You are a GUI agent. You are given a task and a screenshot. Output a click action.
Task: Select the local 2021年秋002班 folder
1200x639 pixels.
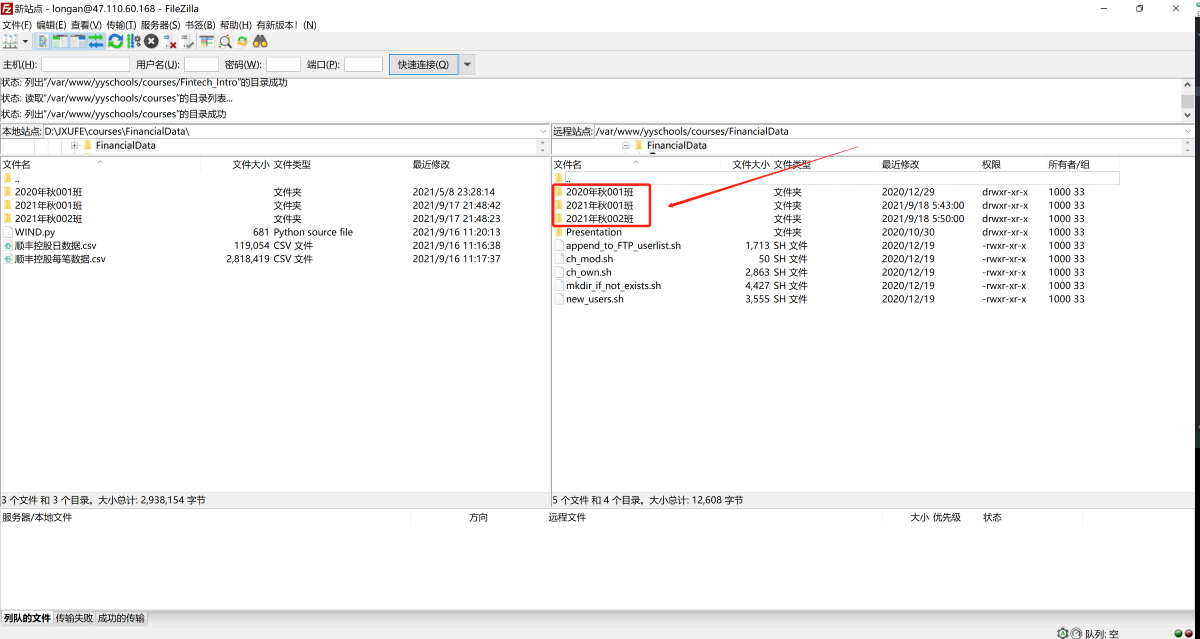[x=48, y=219]
